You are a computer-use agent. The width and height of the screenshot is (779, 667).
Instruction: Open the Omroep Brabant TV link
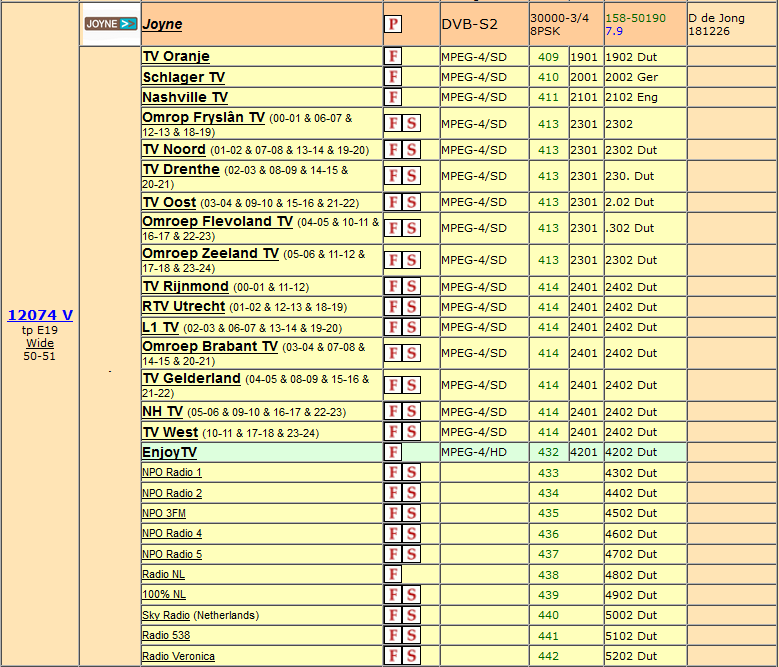210,346
